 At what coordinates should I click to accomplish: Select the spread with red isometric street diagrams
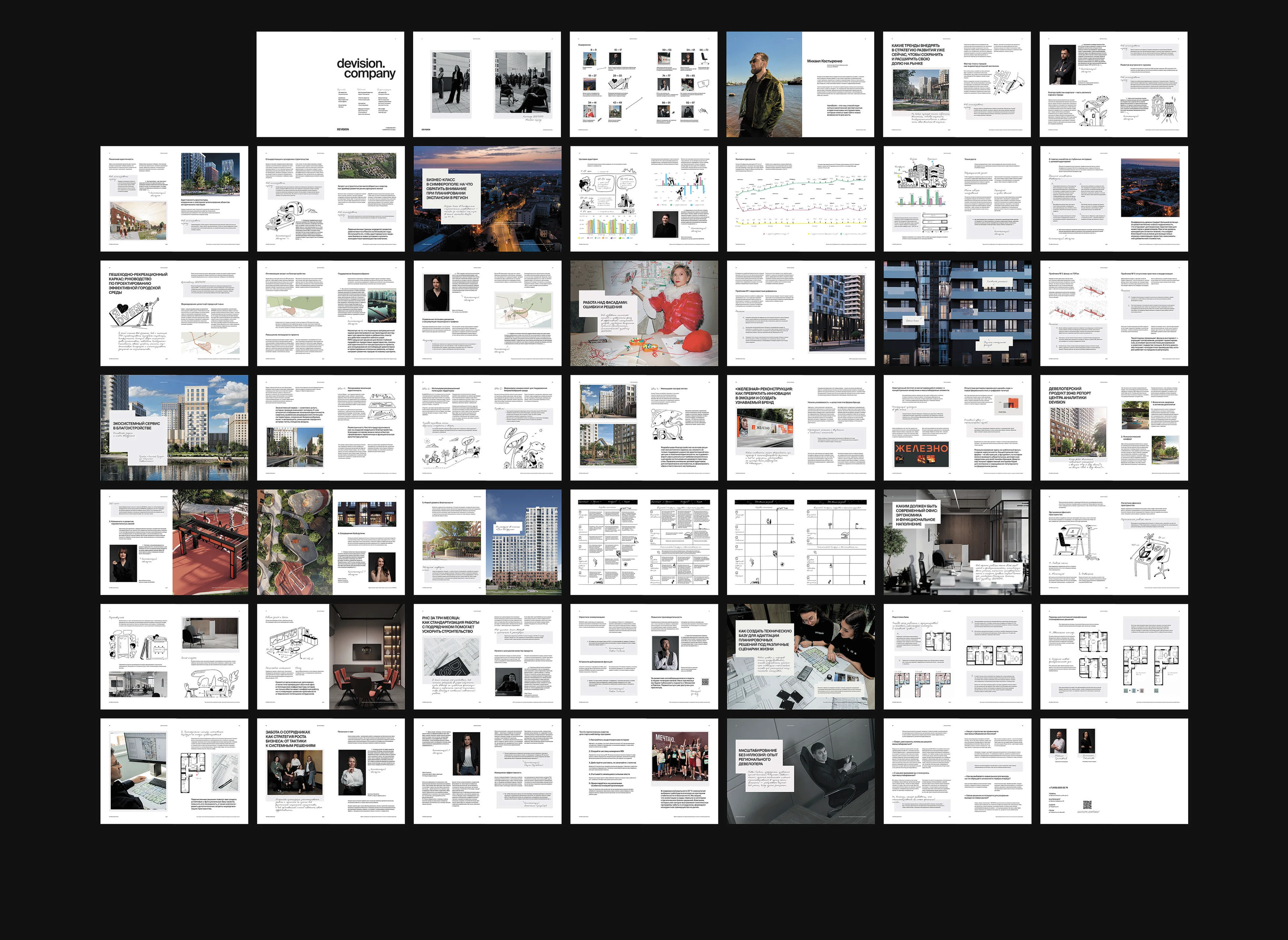[1114, 313]
